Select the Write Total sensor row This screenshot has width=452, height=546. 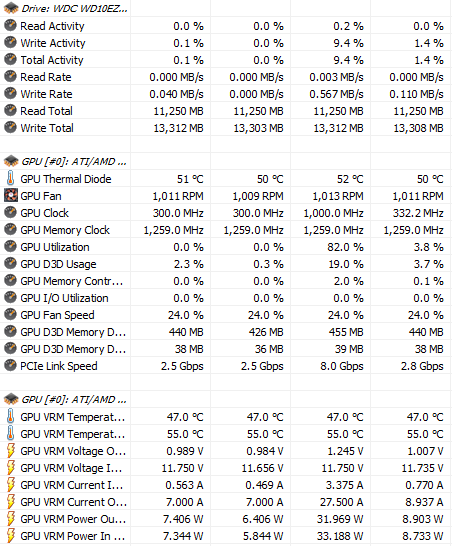click(x=226, y=128)
